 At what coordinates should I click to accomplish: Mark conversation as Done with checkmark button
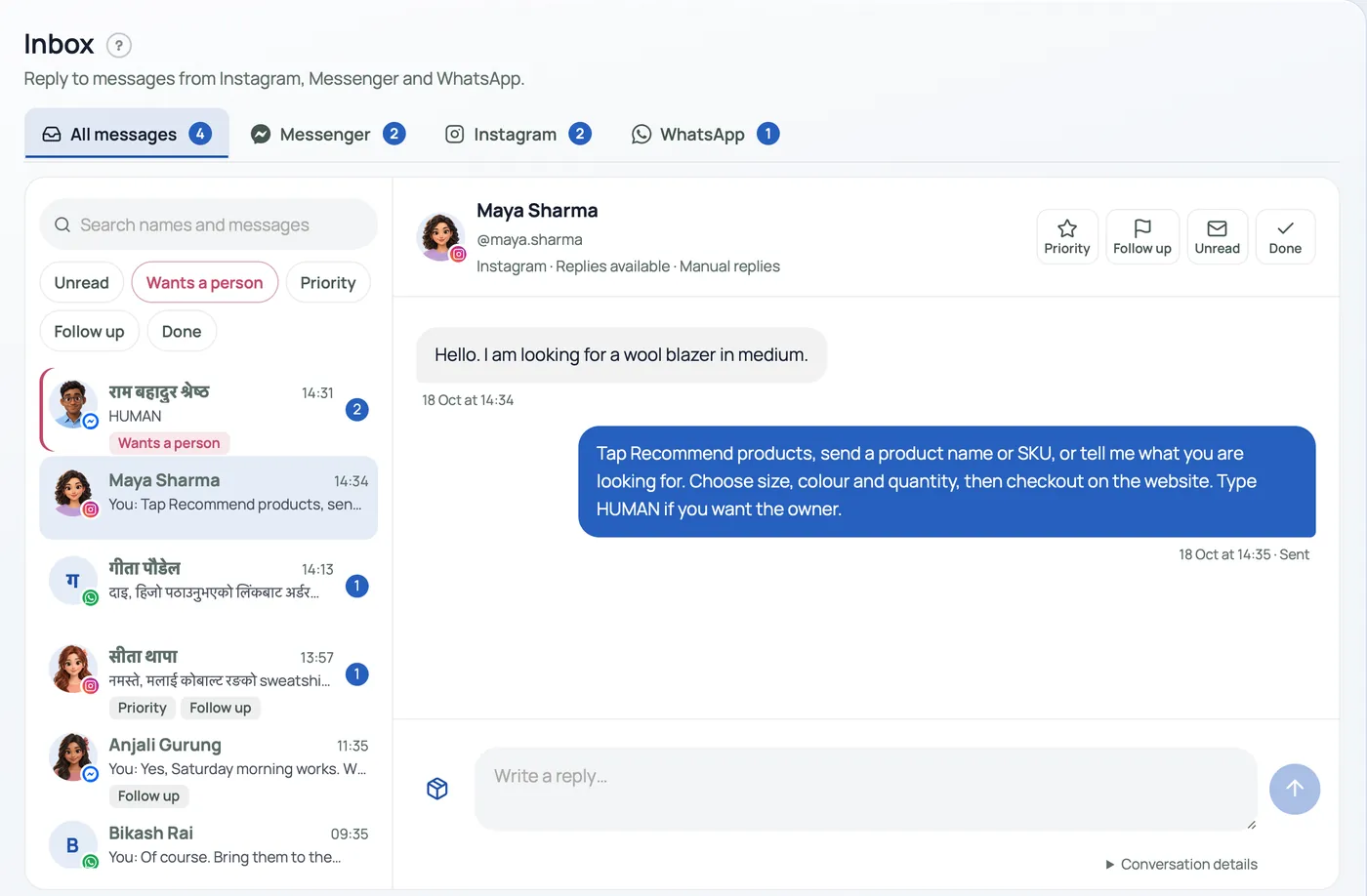[x=1285, y=237]
